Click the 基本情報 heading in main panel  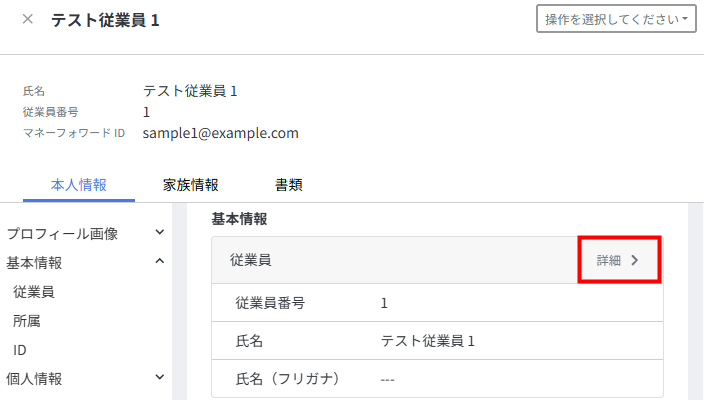coord(245,218)
